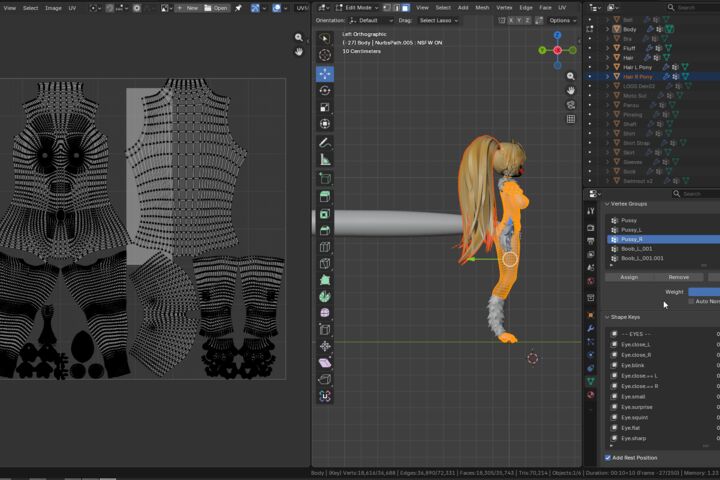The image size is (720, 480).
Task: Click the outliner Search field
Action: click(x=692, y=8)
